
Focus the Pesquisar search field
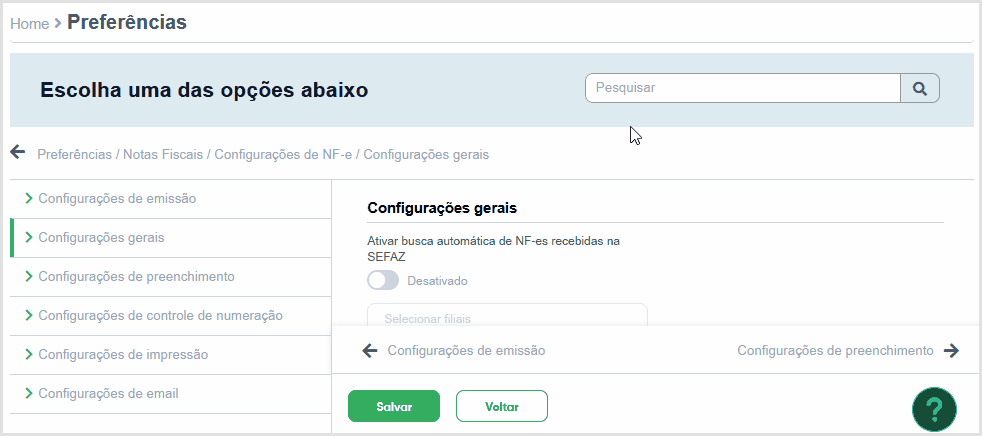click(743, 88)
